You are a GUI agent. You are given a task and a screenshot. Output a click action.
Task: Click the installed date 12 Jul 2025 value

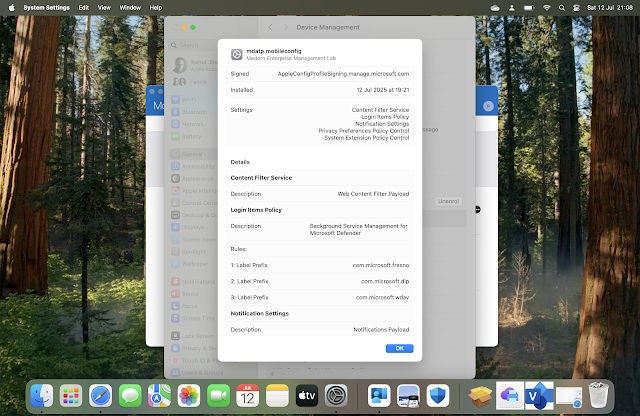[x=383, y=90]
